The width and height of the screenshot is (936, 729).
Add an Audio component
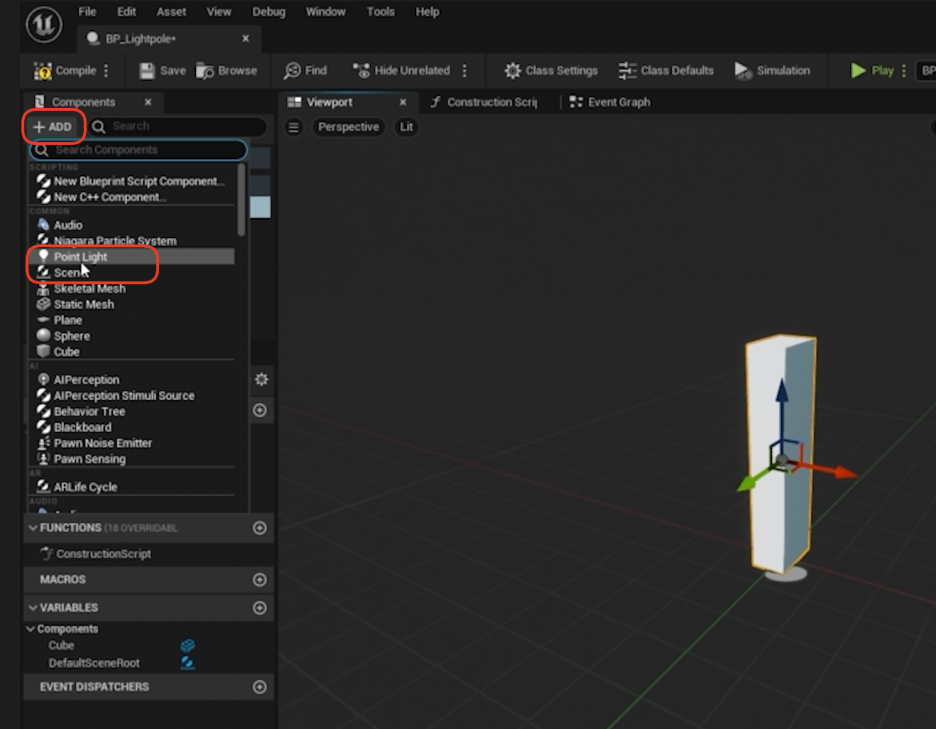click(131, 225)
